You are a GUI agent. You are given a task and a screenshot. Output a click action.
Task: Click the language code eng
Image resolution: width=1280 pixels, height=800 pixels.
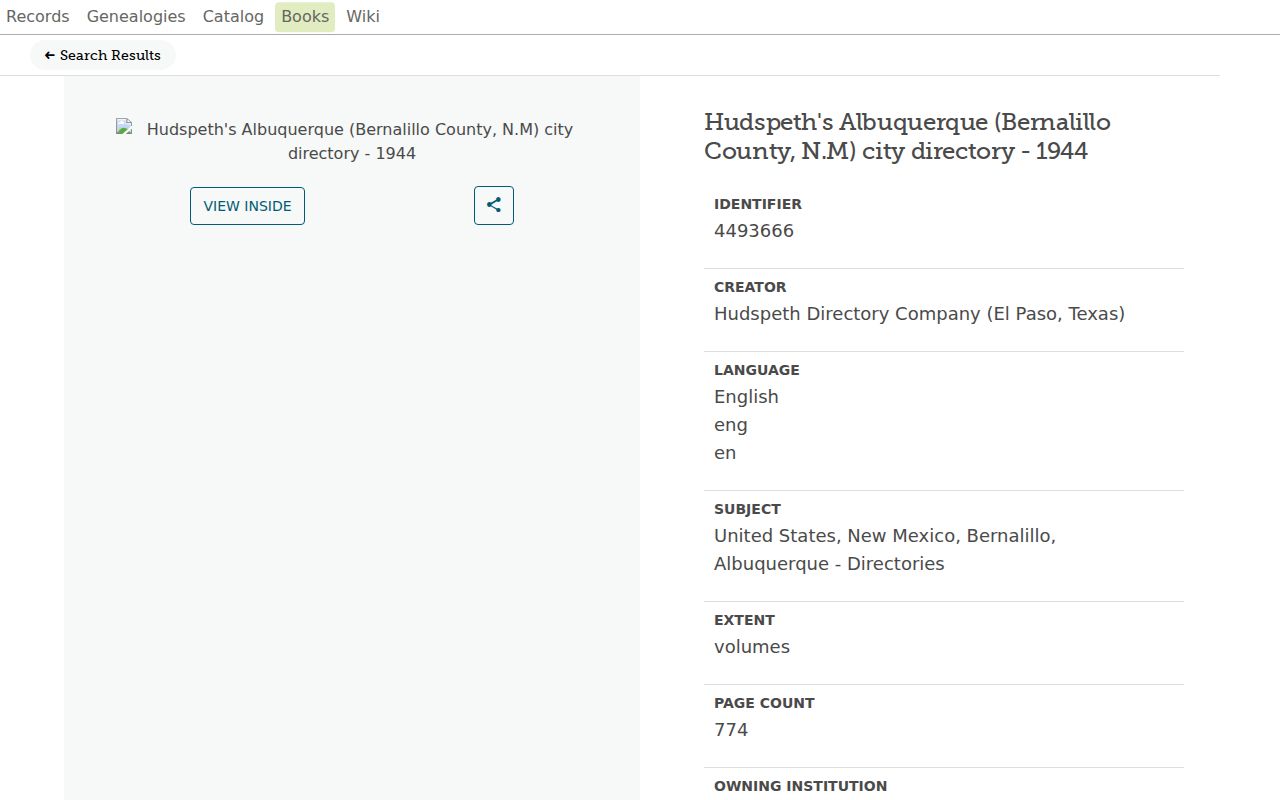pyautogui.click(x=731, y=425)
